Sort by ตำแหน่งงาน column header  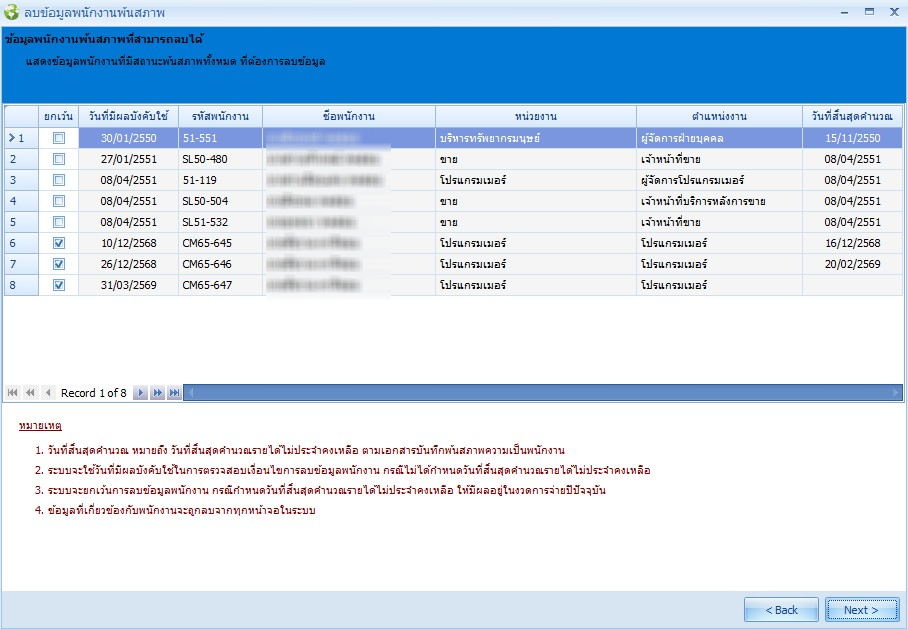pos(719,116)
